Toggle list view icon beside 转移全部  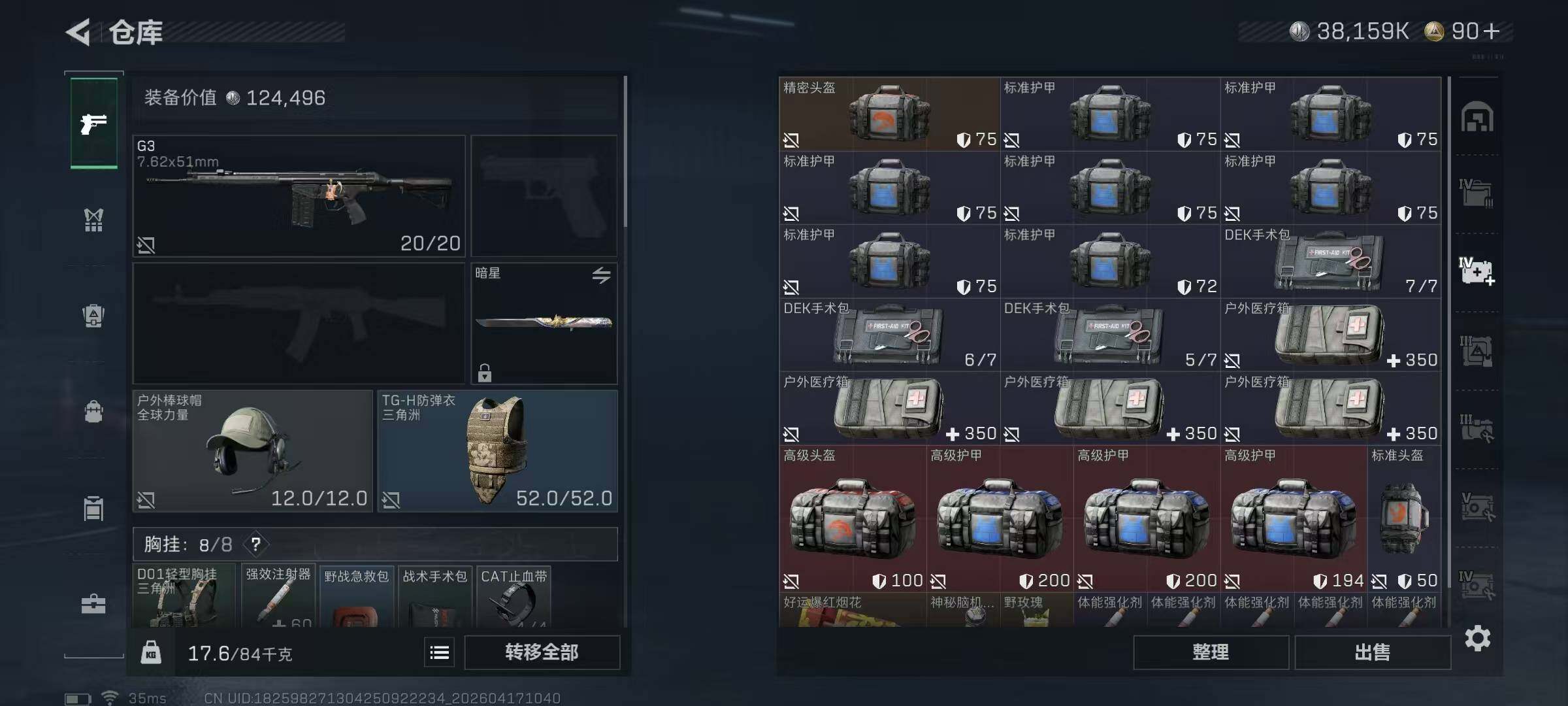click(440, 652)
